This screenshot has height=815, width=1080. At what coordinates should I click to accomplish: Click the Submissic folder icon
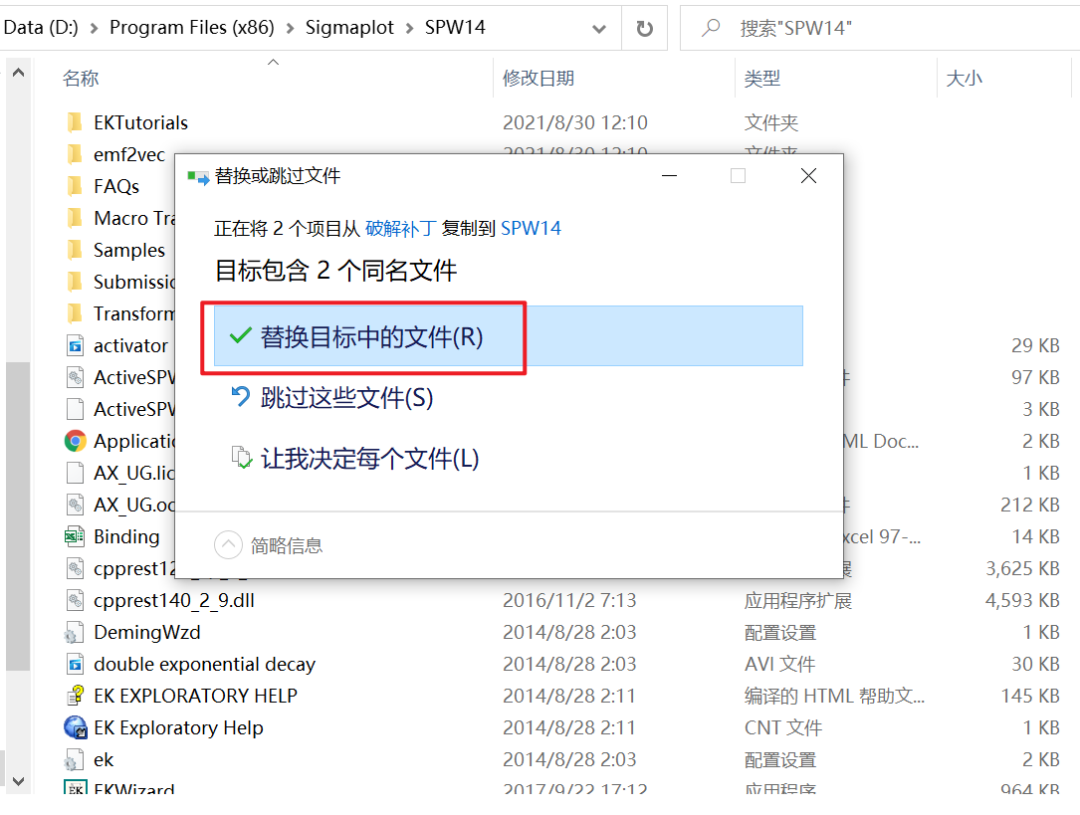(74, 282)
